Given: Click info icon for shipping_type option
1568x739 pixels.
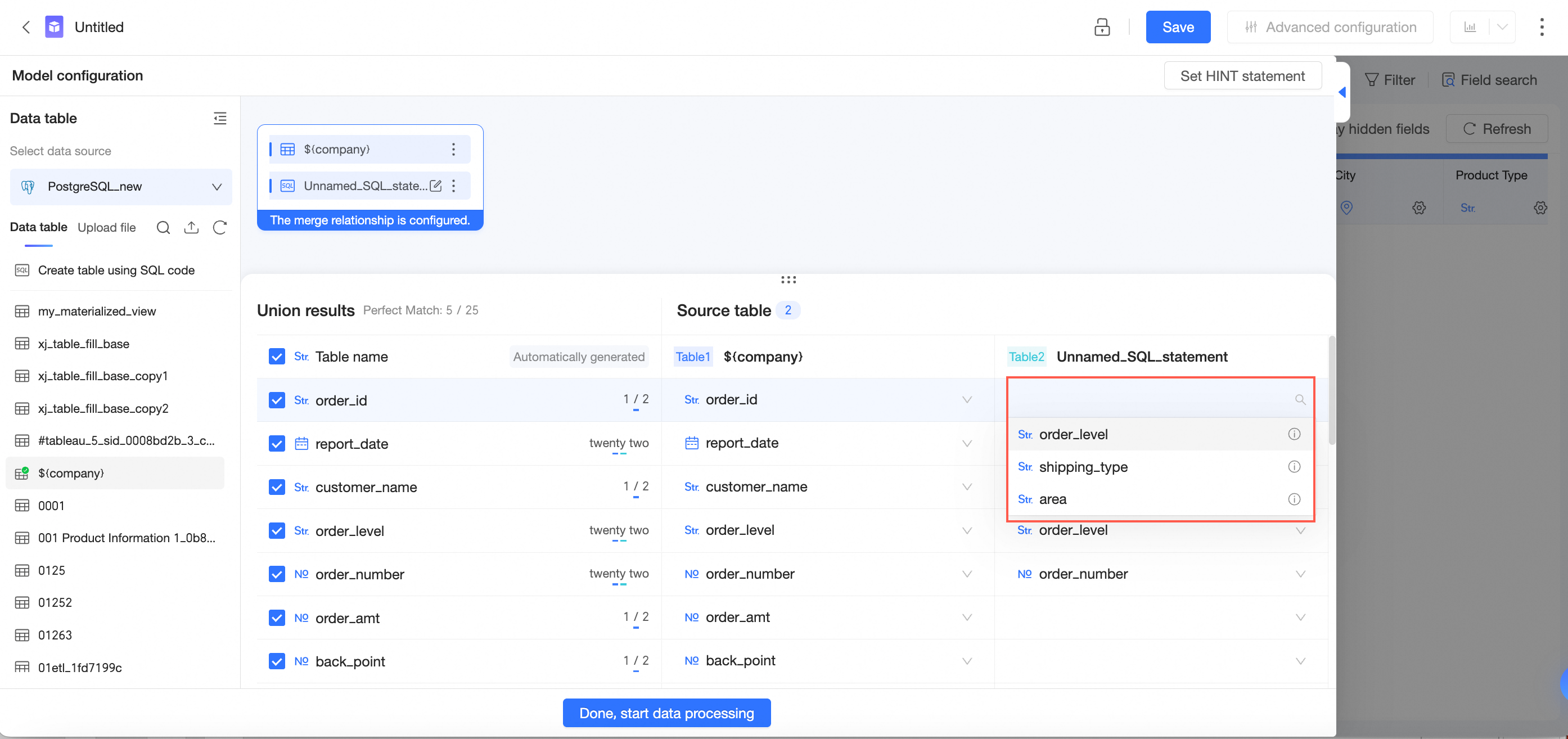Looking at the screenshot, I should click(1294, 466).
